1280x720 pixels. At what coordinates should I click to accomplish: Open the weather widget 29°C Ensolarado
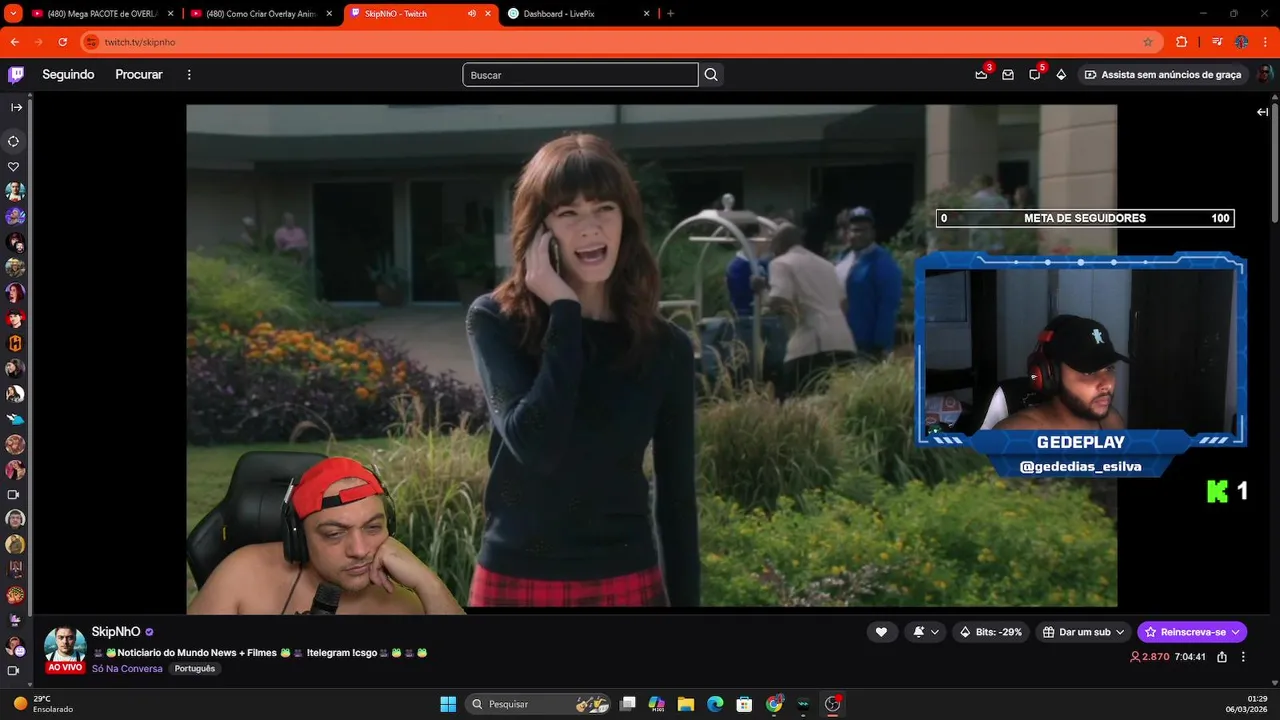pos(43,704)
